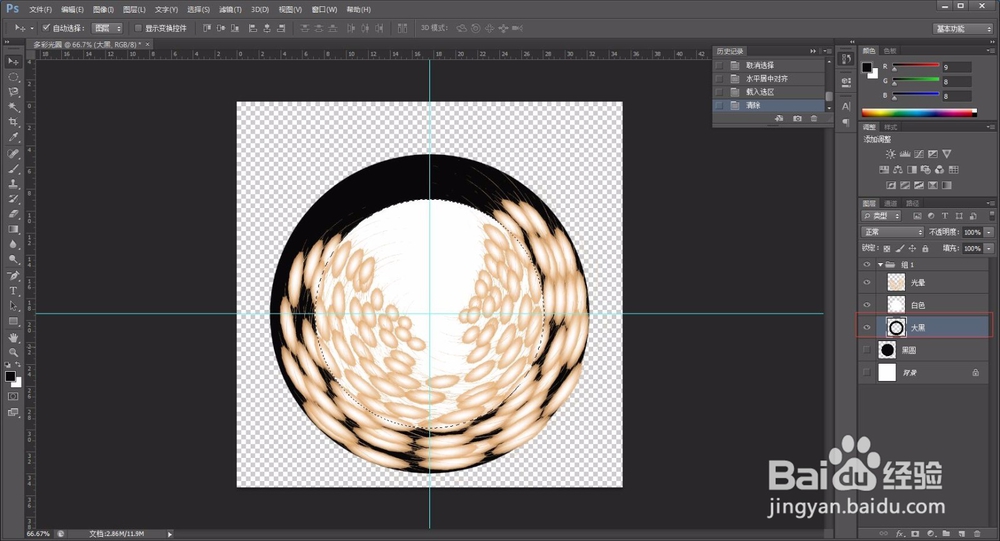Toggle Quick Mask mode icon
Screen dimensions: 1000x541
point(13,396)
